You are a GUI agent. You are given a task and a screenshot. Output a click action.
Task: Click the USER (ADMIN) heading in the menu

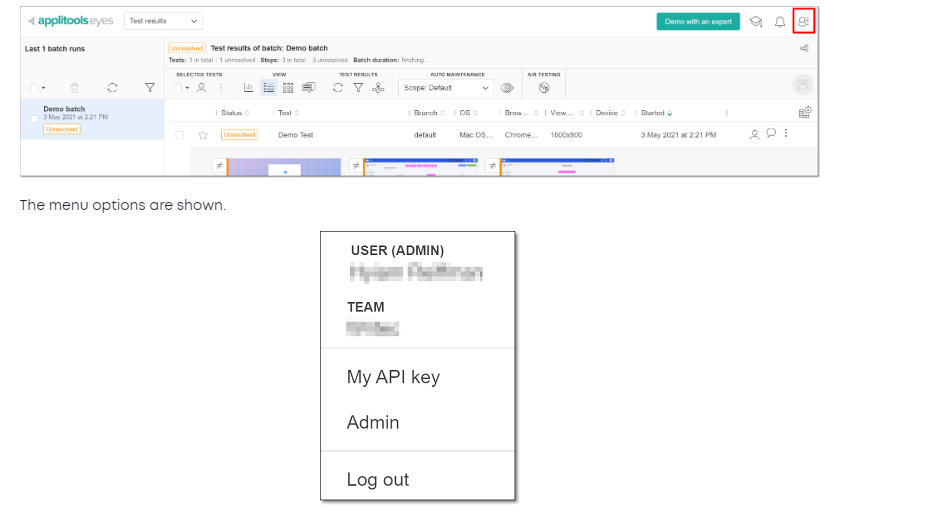click(x=397, y=250)
